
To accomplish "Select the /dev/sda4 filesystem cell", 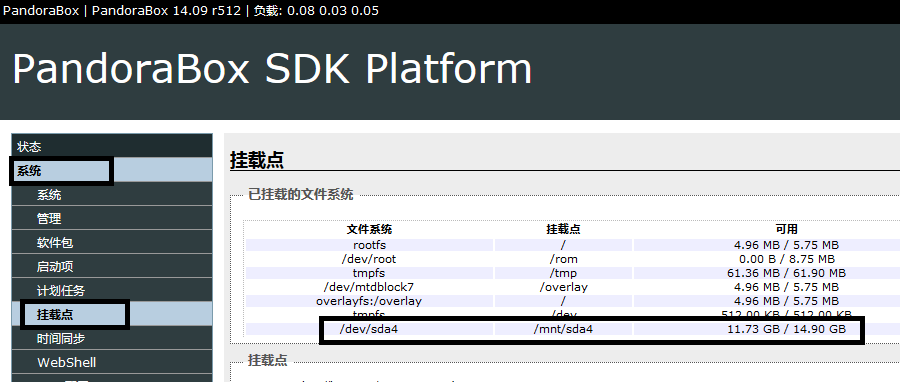I will coord(370,329).
